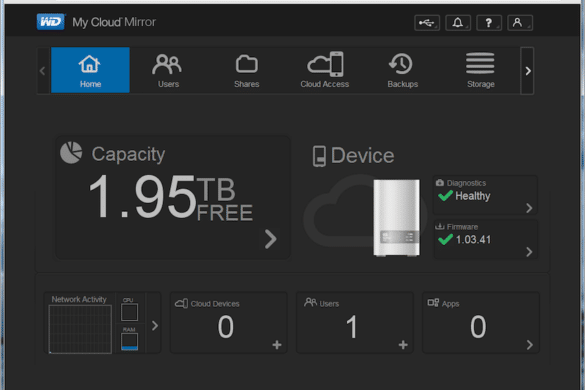The width and height of the screenshot is (585, 390).
Task: Expand Capacity details with the arrow
Action: 270,239
